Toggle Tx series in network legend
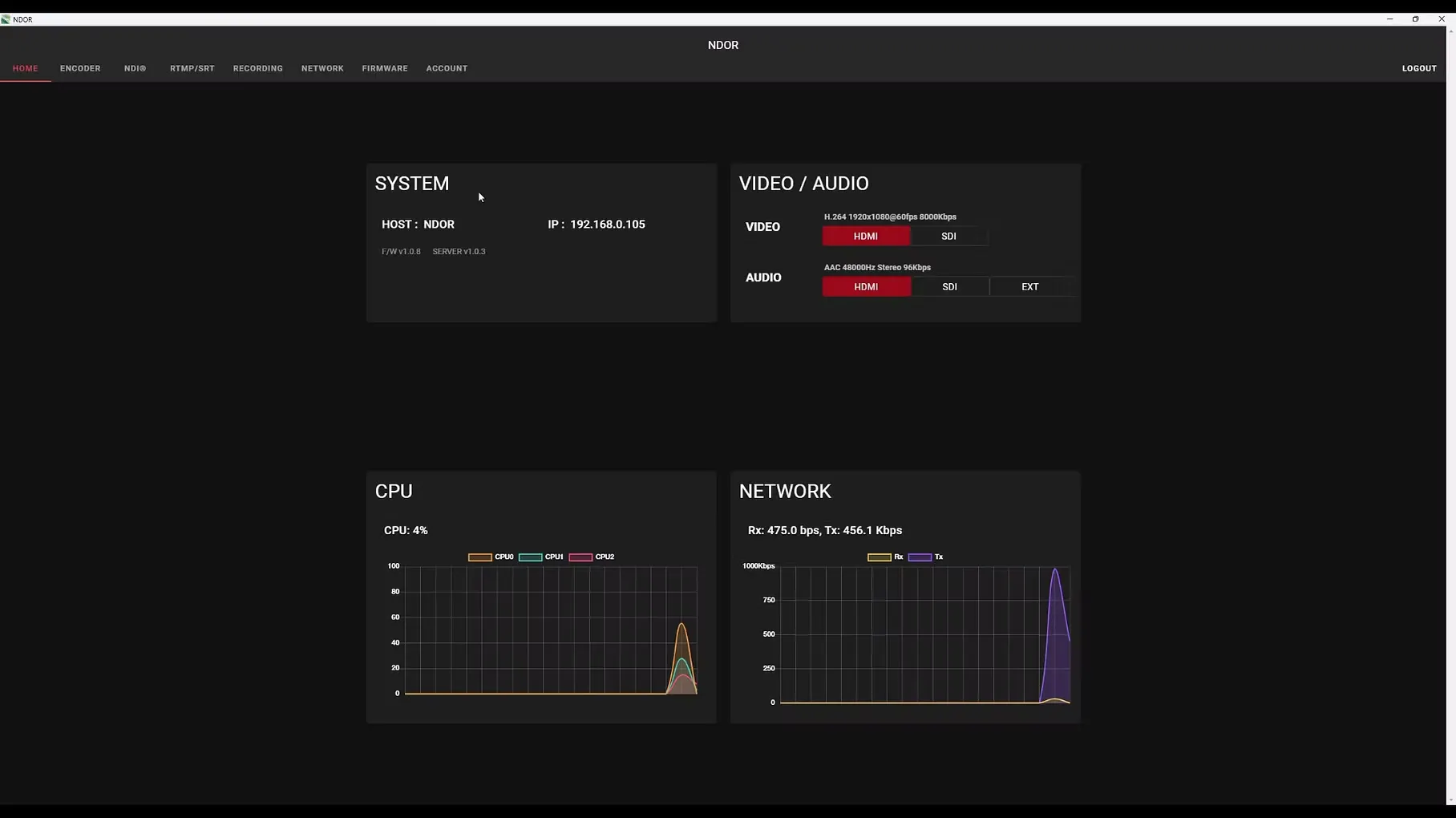The height and width of the screenshot is (818, 1456). click(x=920, y=557)
